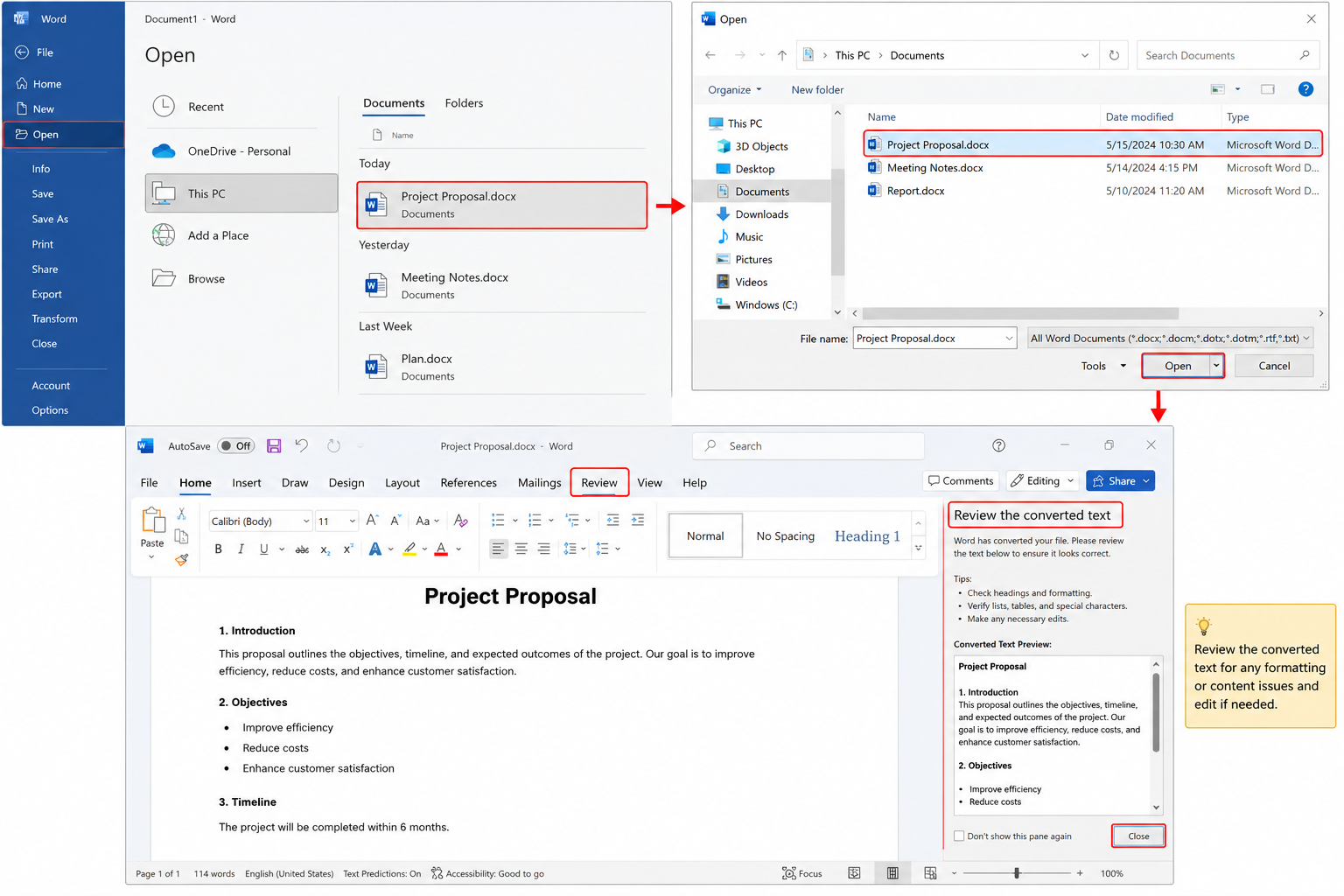This screenshot has height=896, width=1344.
Task: Open the Comments pane button
Action: (x=961, y=480)
